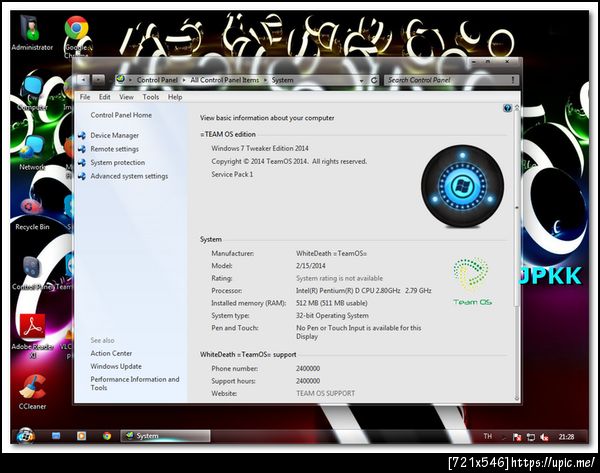Viewport: 600px width, 473px height.
Task: Click the Team OS logo image
Action: click(472, 282)
